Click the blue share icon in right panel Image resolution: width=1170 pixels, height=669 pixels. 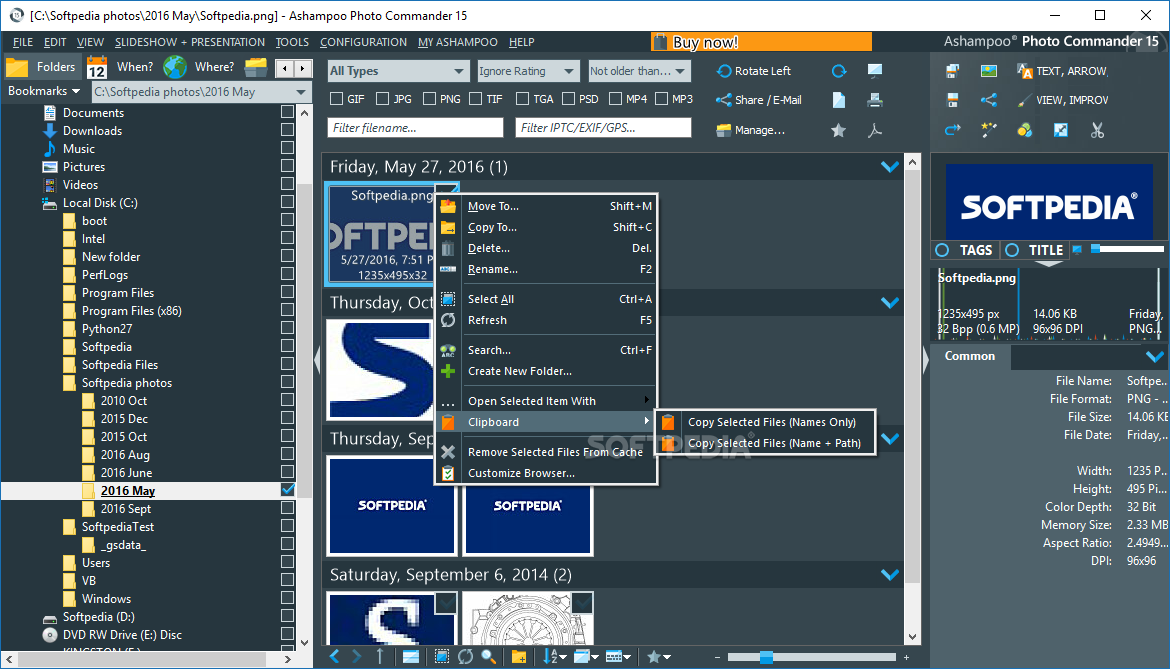(989, 100)
